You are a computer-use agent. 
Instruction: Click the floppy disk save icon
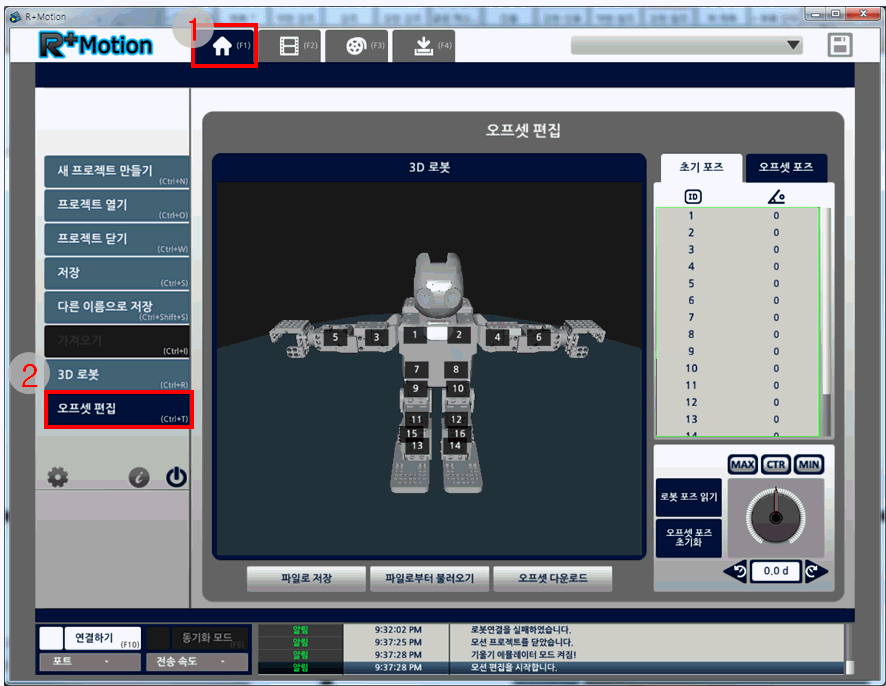point(840,45)
